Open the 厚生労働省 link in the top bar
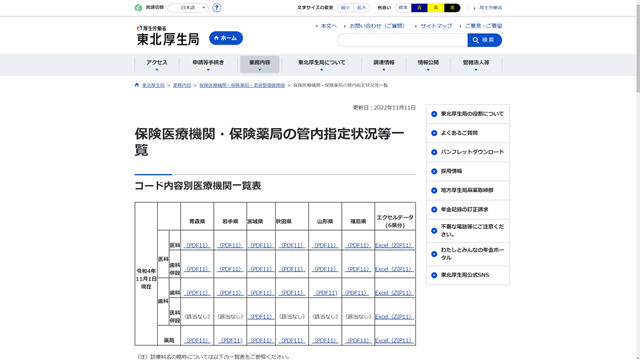640x360 pixels. coord(490,8)
